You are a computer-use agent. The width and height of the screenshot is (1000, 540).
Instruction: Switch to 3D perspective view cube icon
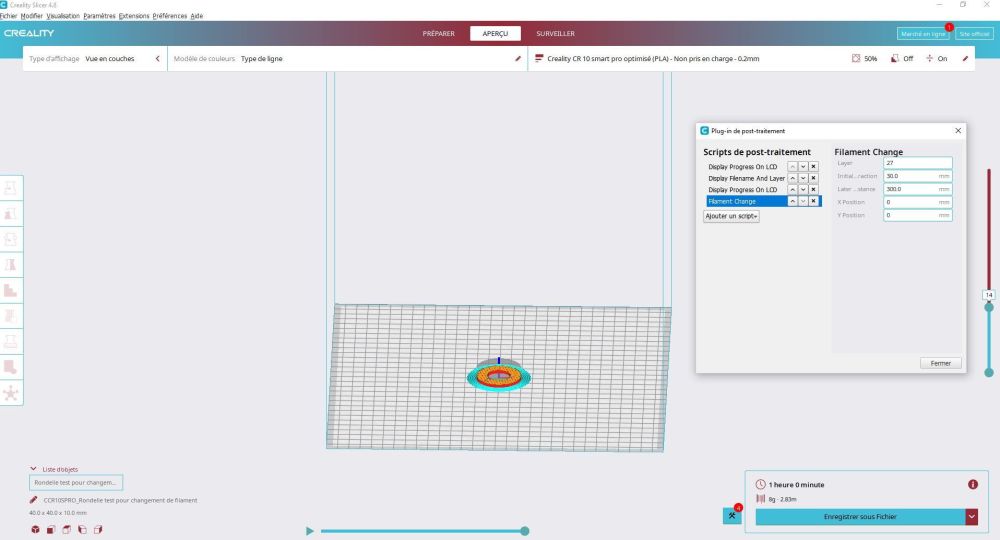[35, 529]
